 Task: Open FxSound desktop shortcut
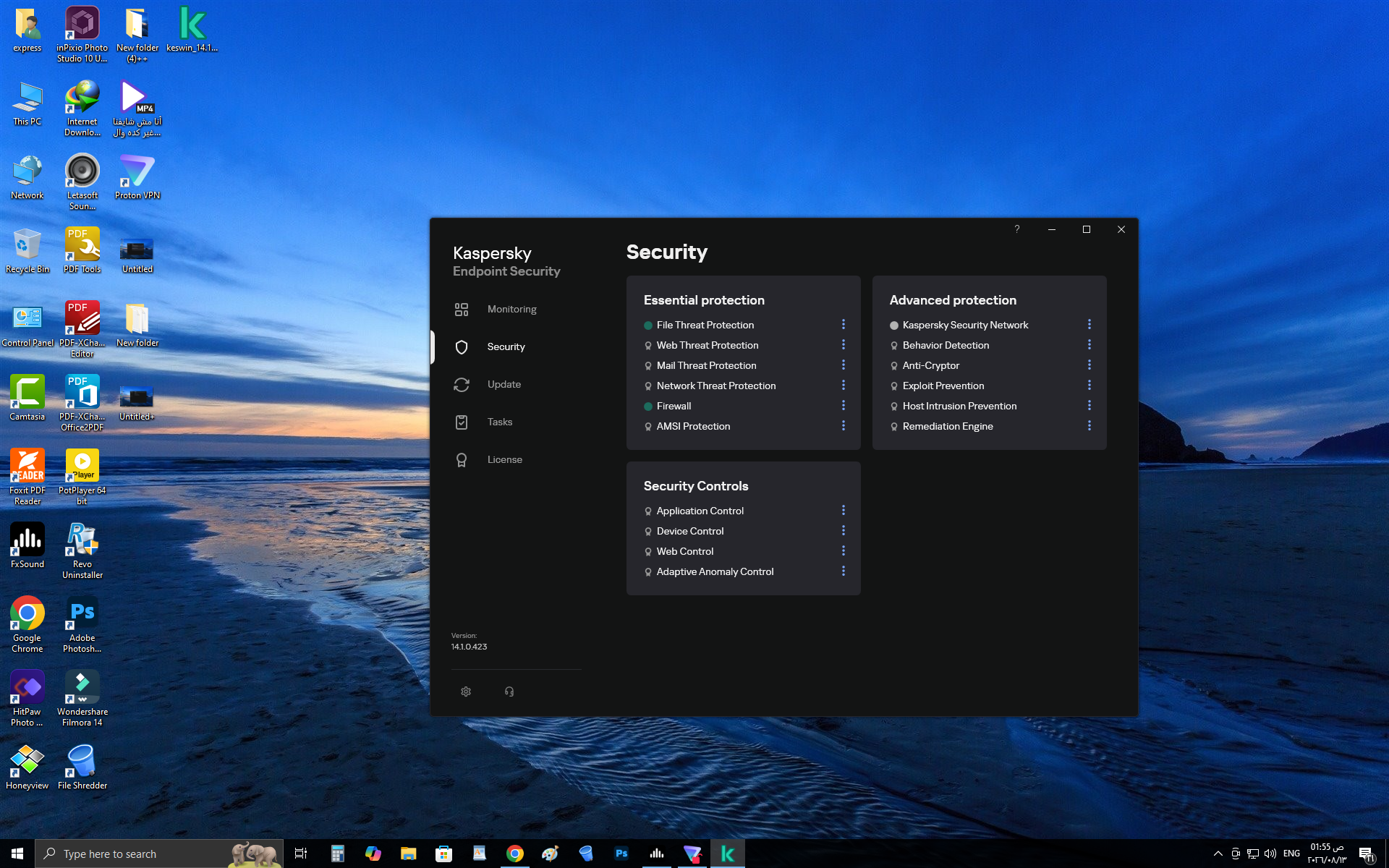(27, 546)
